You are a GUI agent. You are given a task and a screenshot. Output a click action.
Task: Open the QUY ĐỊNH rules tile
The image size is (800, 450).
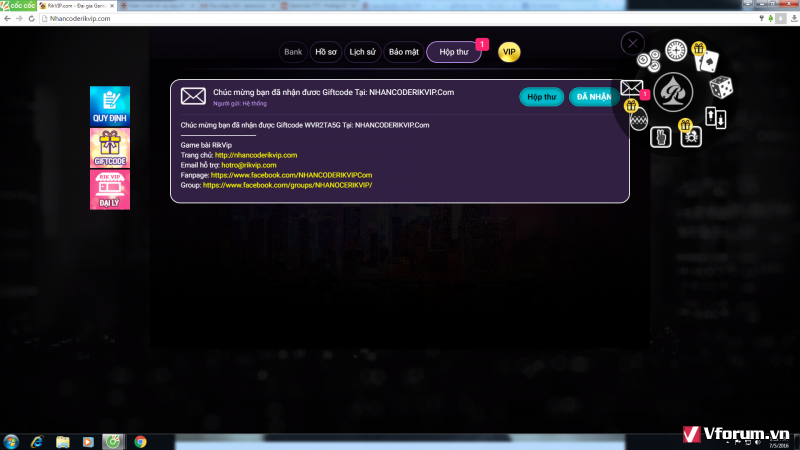click(x=110, y=106)
